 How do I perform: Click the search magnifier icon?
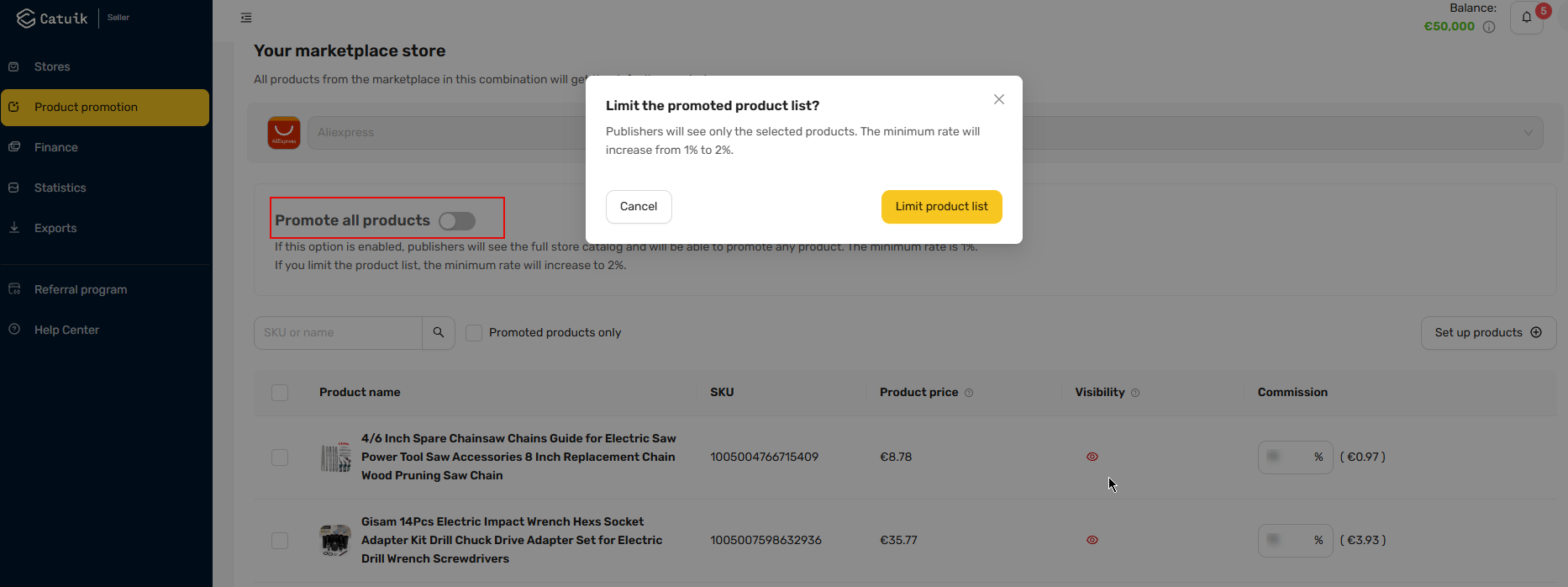pyautogui.click(x=439, y=333)
